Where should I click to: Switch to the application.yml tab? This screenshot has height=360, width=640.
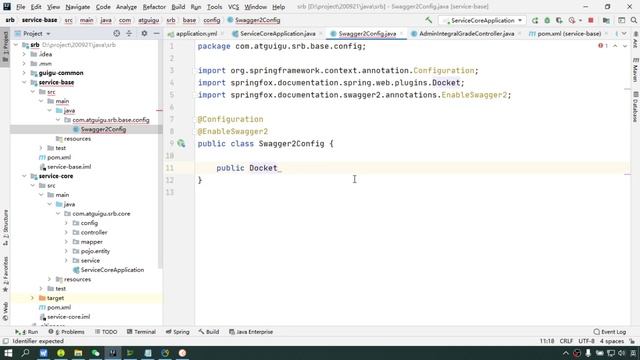click(x=196, y=34)
